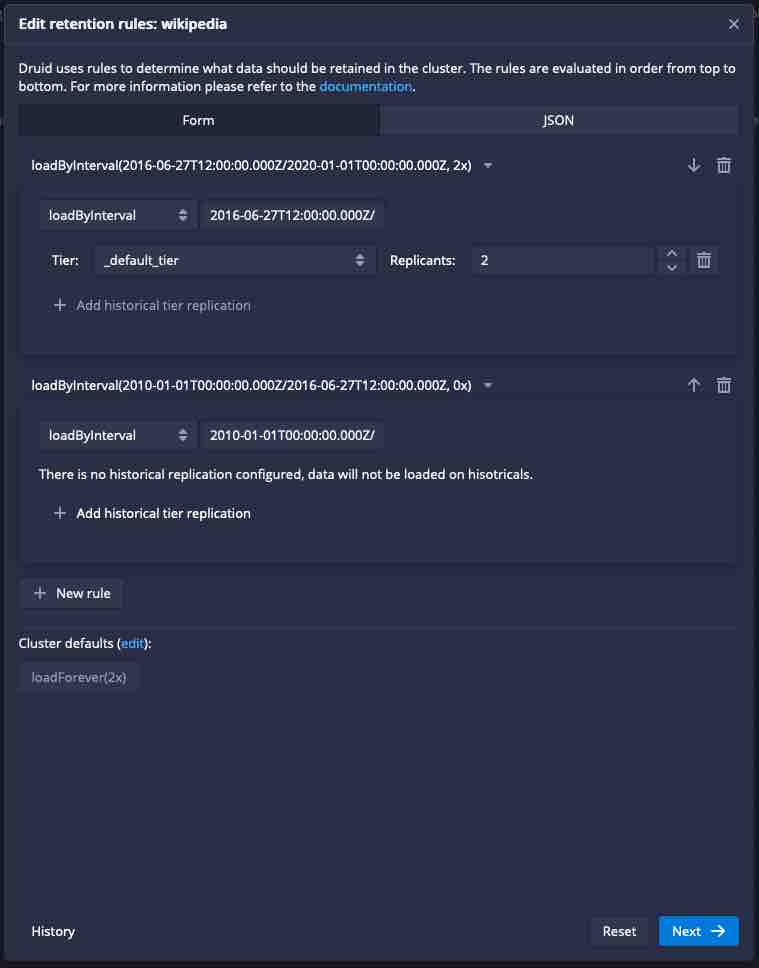Open rule type dropdown in first rule
Image resolution: width=759 pixels, height=968 pixels.
point(118,215)
